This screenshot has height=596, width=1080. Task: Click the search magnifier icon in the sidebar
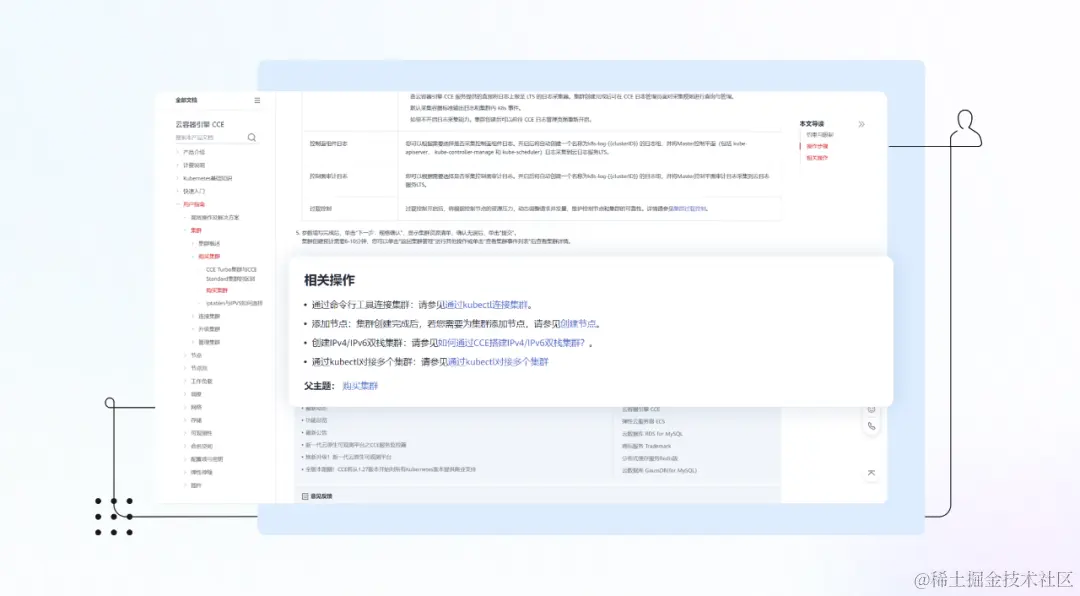(x=252, y=137)
